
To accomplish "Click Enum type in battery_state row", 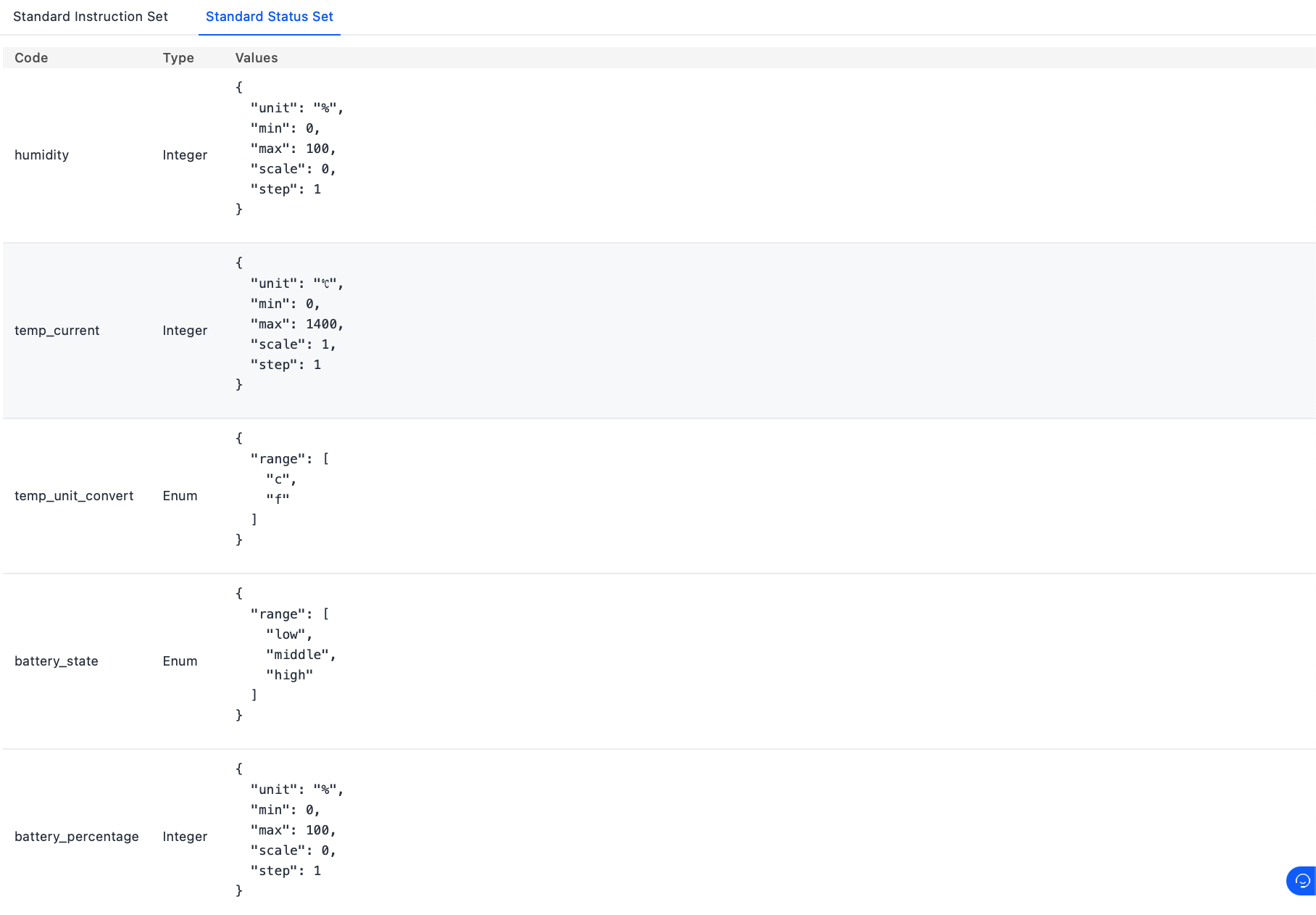I will click(x=180, y=661).
